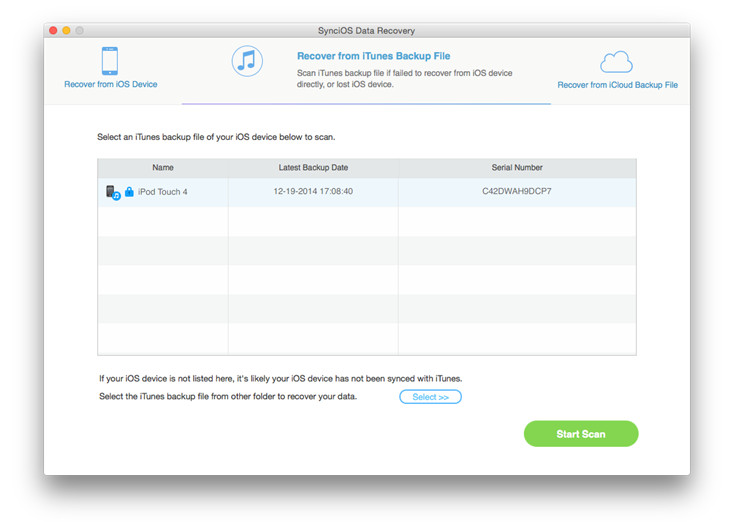737x522 pixels.
Task: Click the iTunes music note icon
Action: click(x=247, y=61)
